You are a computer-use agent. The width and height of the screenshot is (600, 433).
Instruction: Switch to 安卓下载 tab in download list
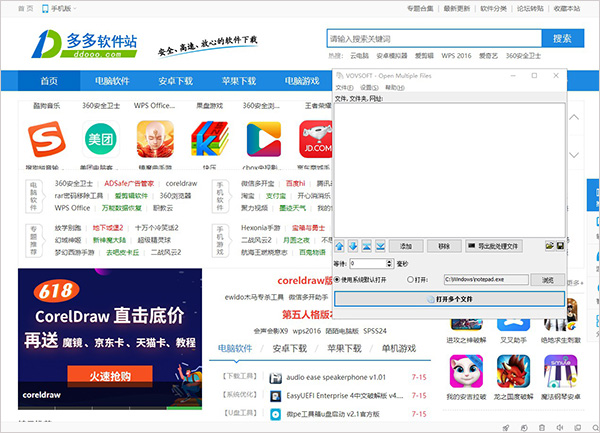tap(290, 348)
